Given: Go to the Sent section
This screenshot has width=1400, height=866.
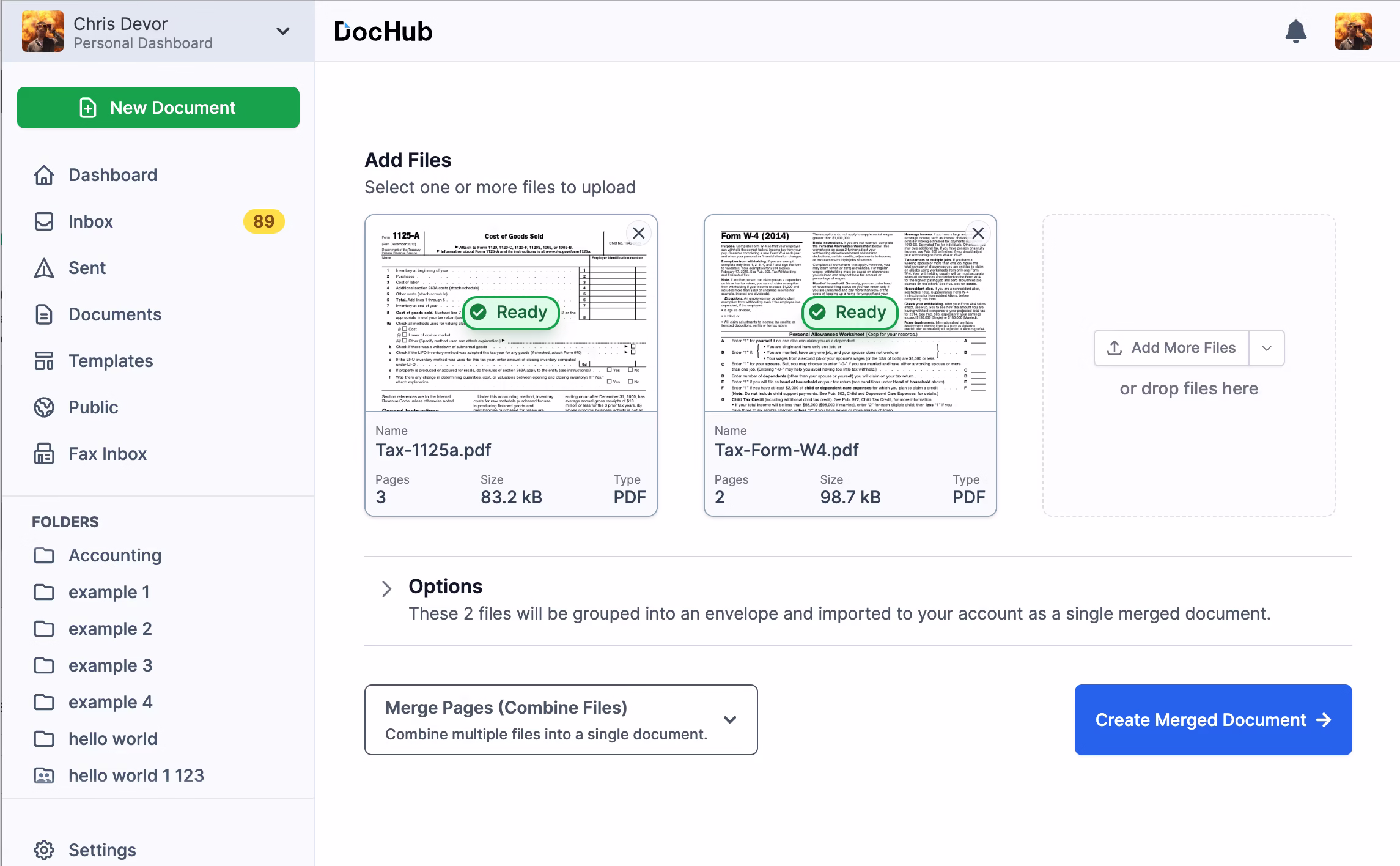Looking at the screenshot, I should pyautogui.click(x=87, y=268).
